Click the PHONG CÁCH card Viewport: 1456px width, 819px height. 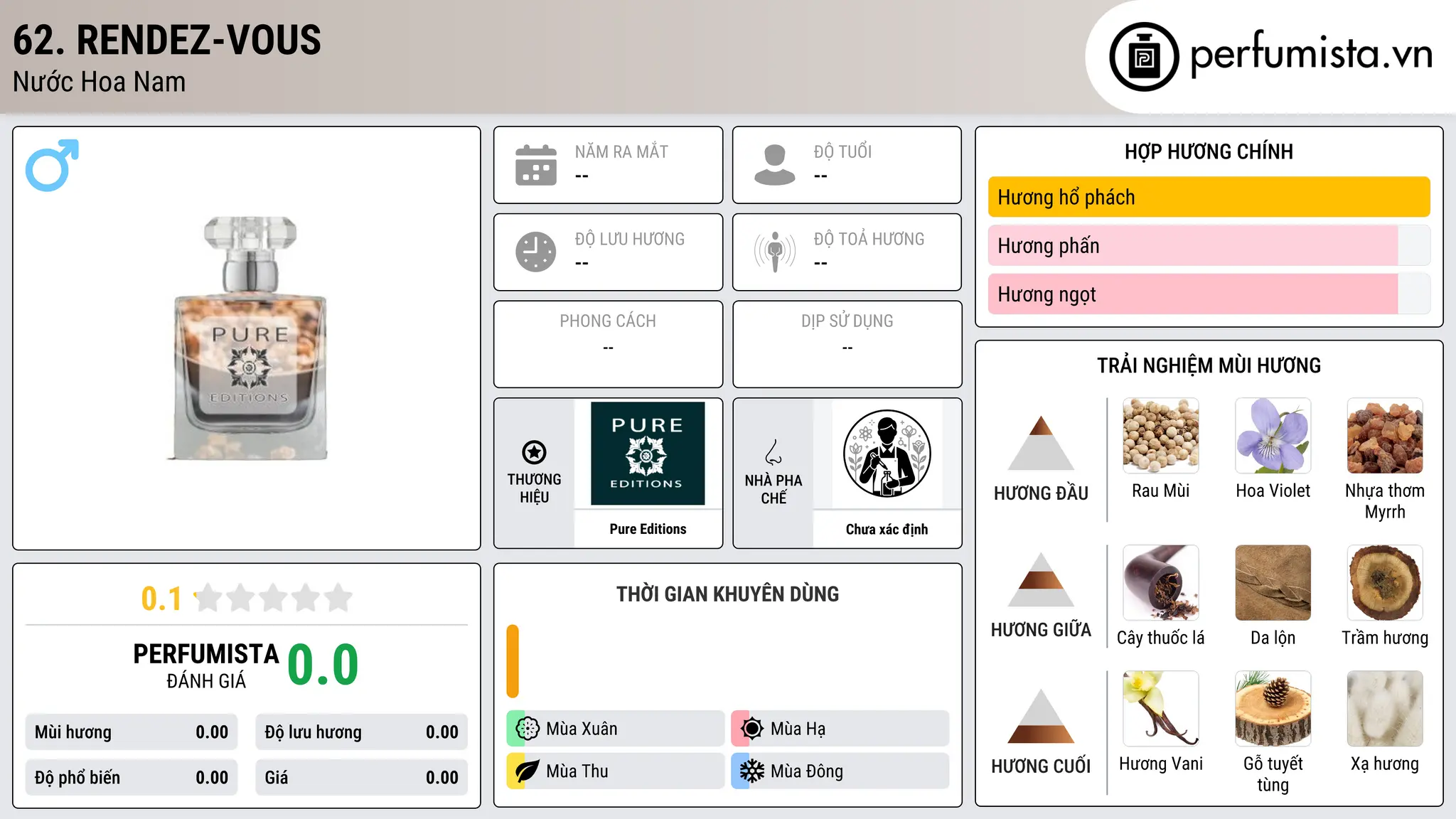[609, 344]
